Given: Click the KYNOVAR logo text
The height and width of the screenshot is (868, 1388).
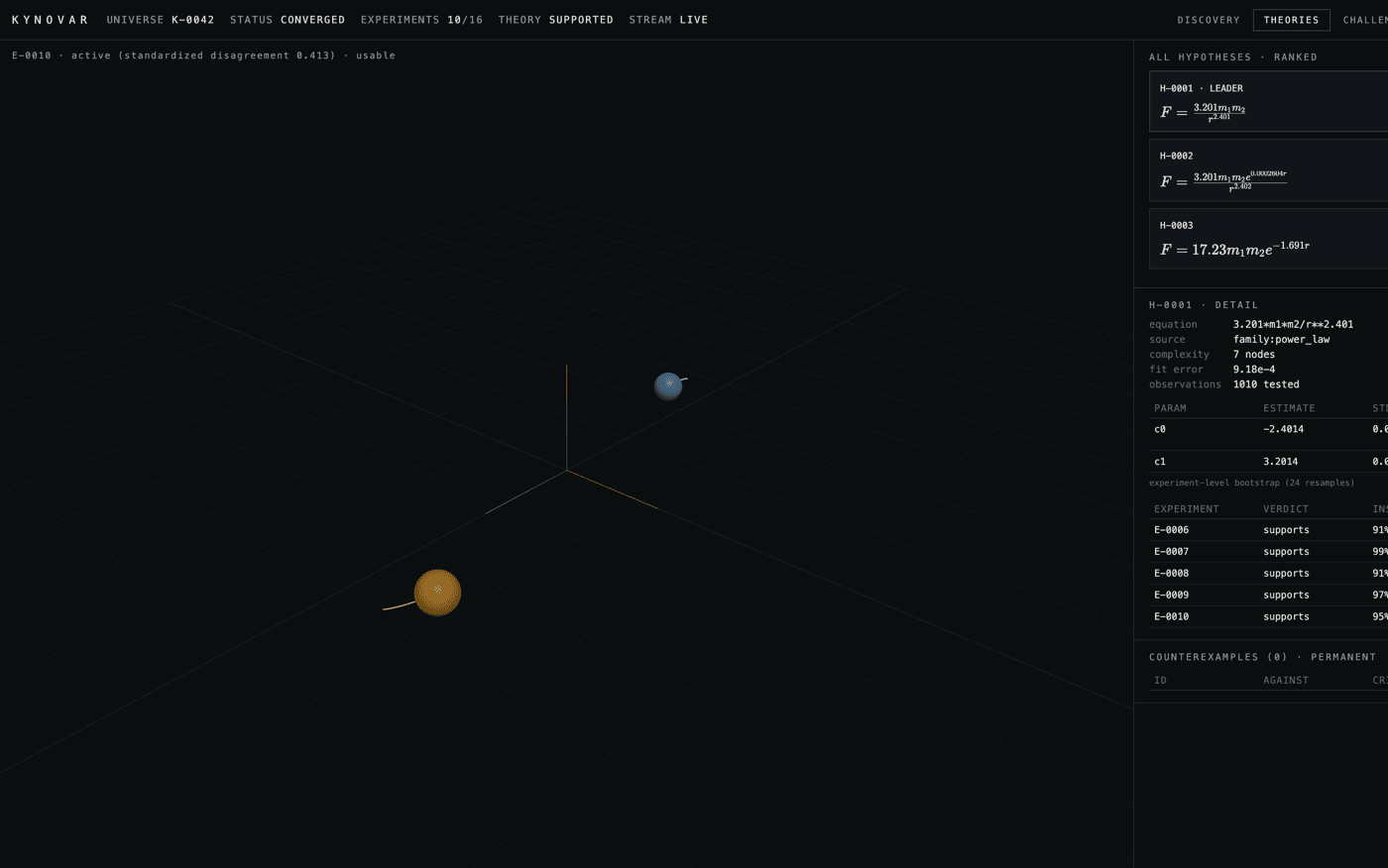Looking at the screenshot, I should (x=50, y=20).
